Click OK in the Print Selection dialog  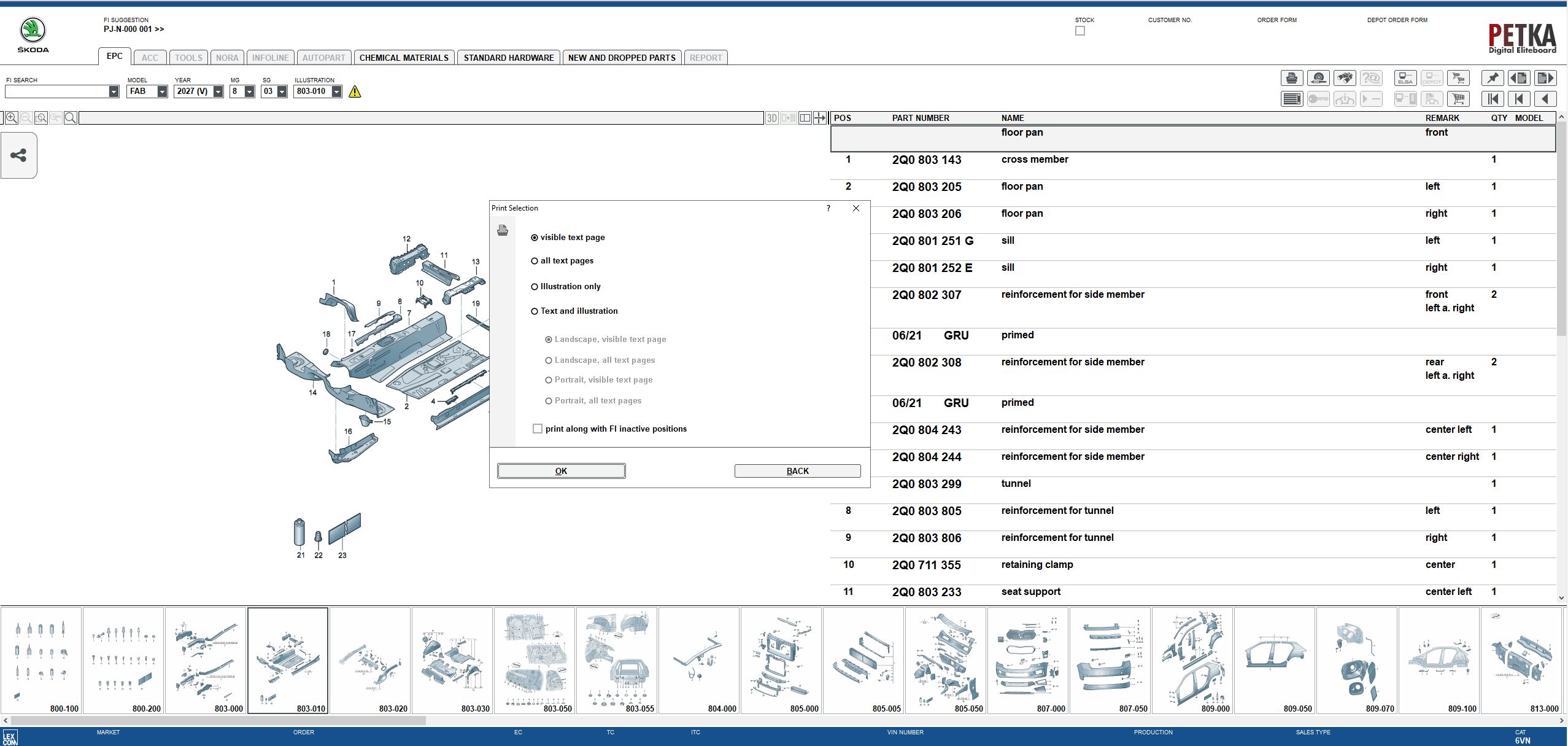[x=561, y=471]
